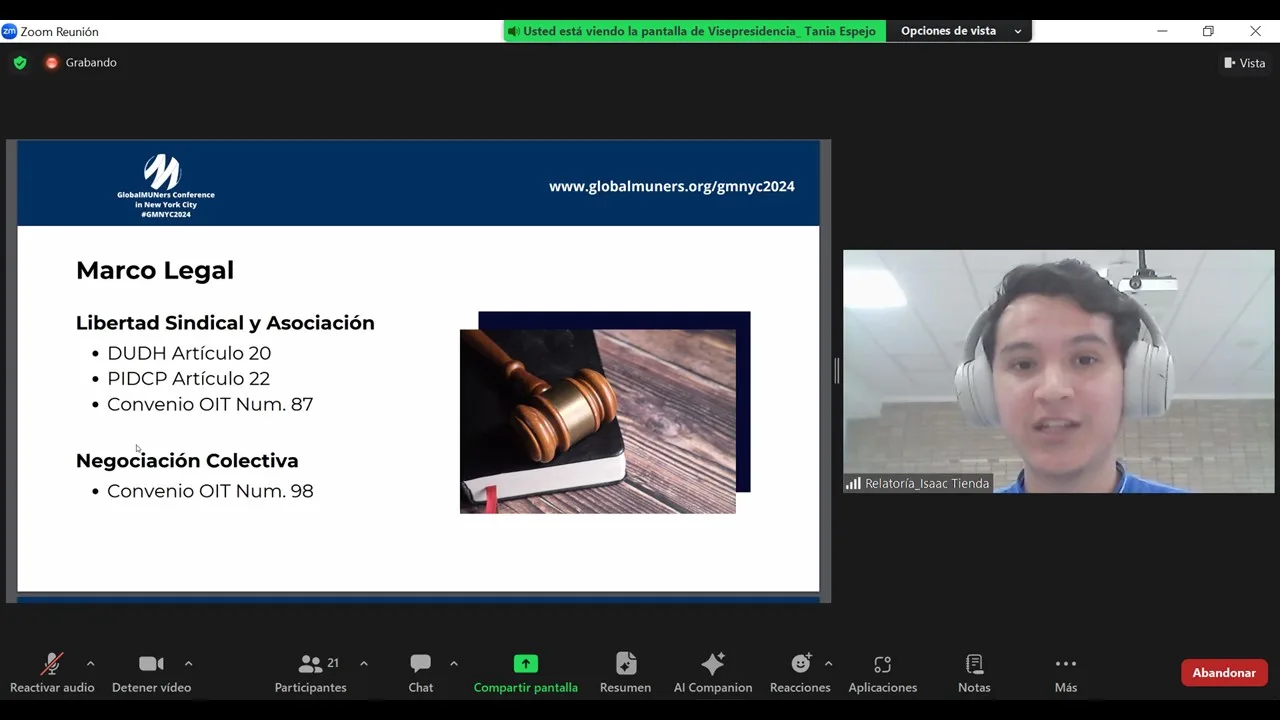Expand video options arrow next to camera
The width and height of the screenshot is (1280, 720).
(188, 664)
